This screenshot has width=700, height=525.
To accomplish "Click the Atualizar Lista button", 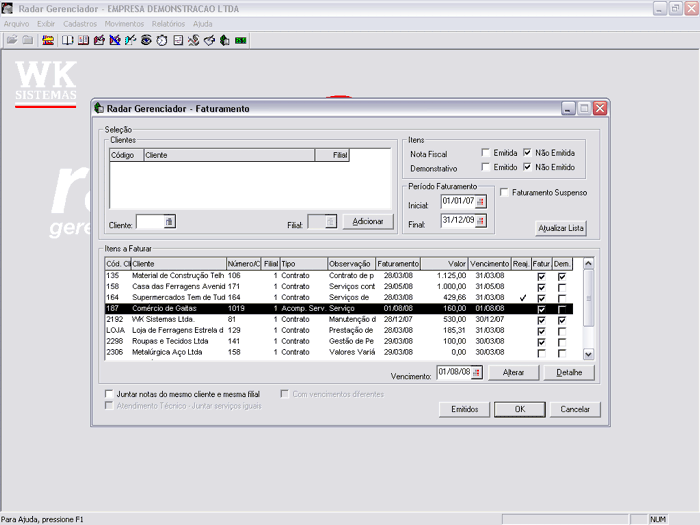I will (x=561, y=228).
